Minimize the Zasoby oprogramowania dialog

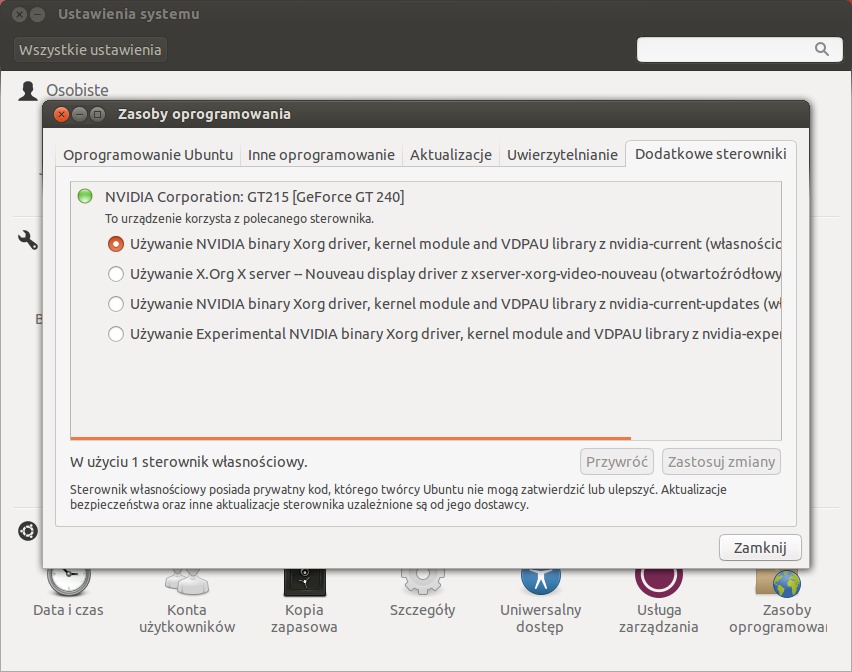point(79,114)
